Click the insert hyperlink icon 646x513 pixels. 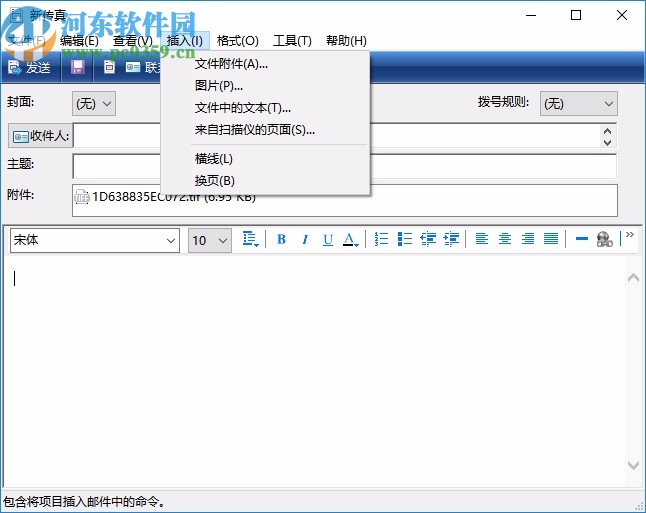point(605,239)
